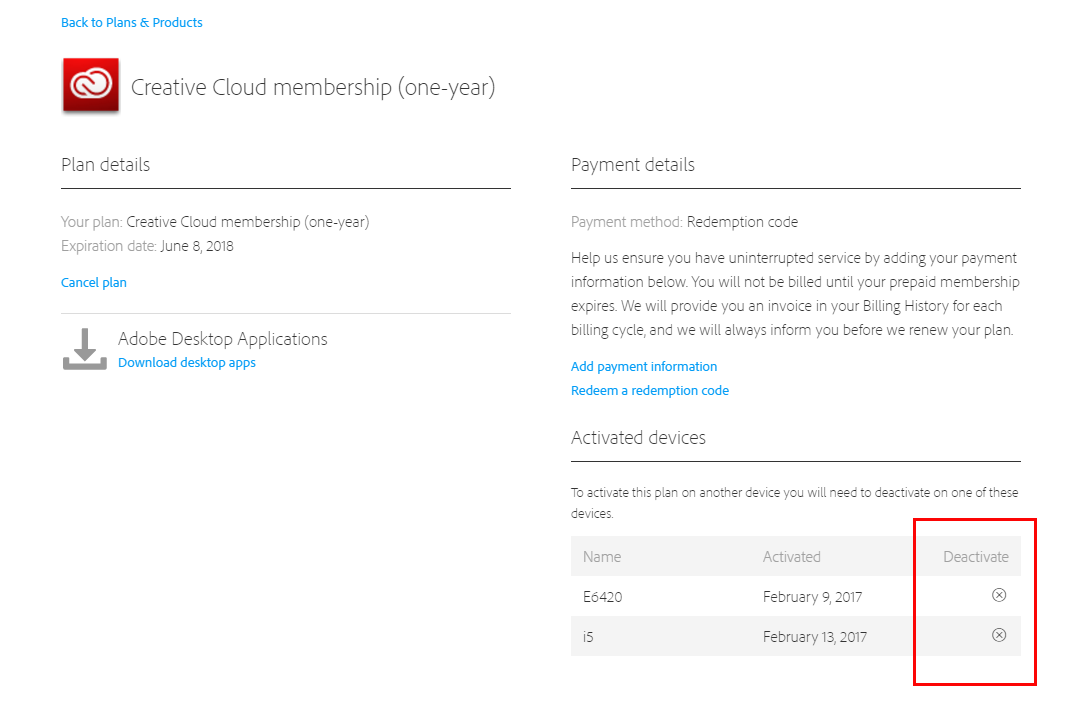Click the February 9, 2017 activation date
This screenshot has height=710, width=1081.
[x=812, y=597]
